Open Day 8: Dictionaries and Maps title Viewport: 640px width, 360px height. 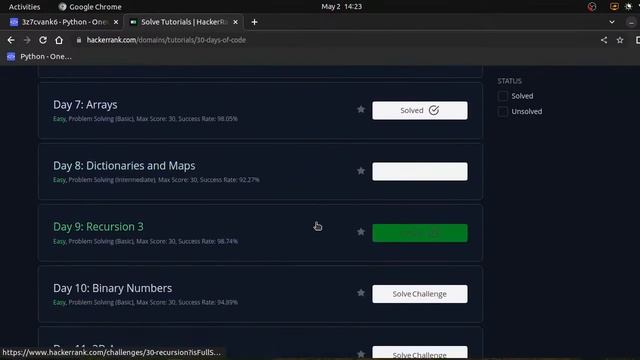(x=124, y=166)
